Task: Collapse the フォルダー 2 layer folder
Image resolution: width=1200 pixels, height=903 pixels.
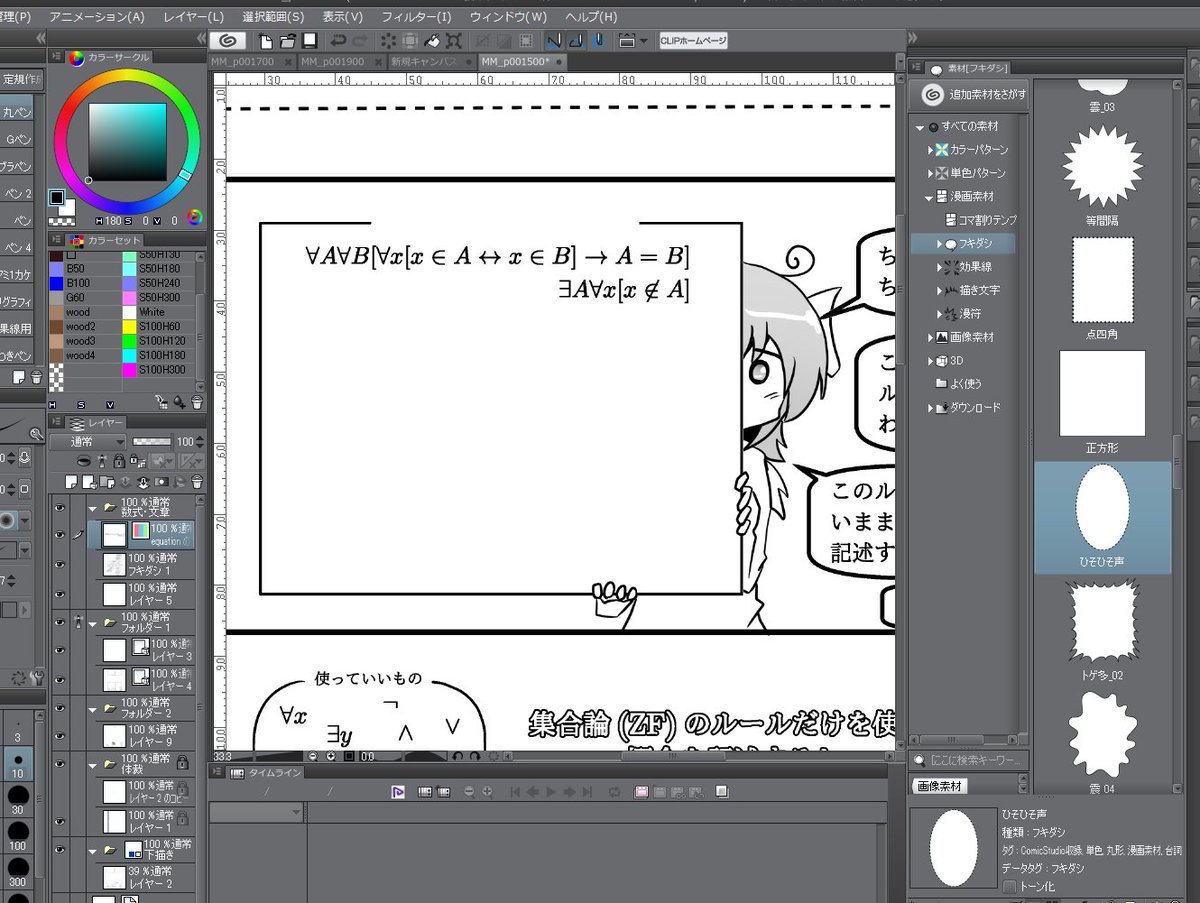Action: pyautogui.click(x=94, y=708)
